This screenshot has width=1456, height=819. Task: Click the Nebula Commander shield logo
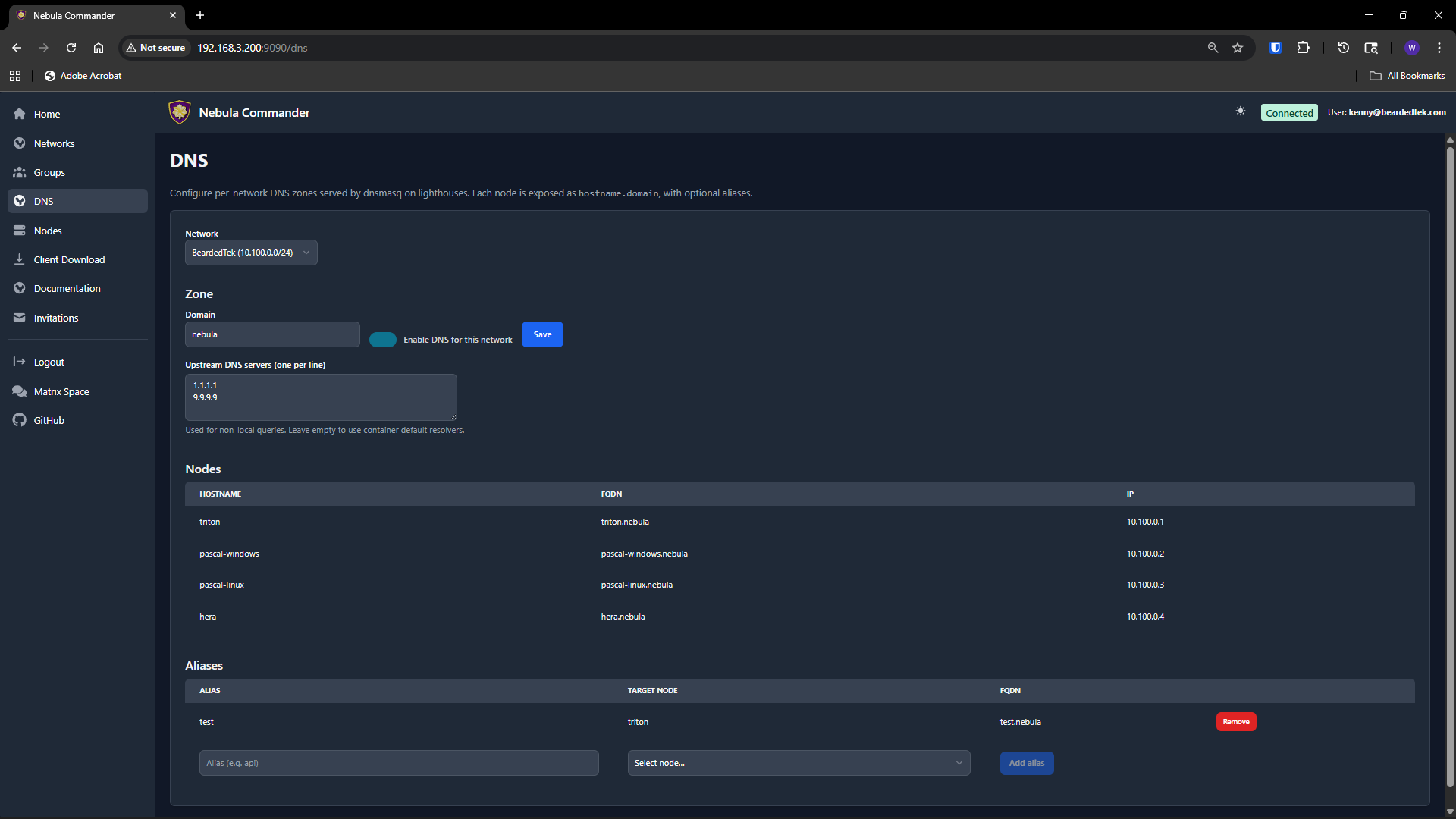click(x=179, y=111)
